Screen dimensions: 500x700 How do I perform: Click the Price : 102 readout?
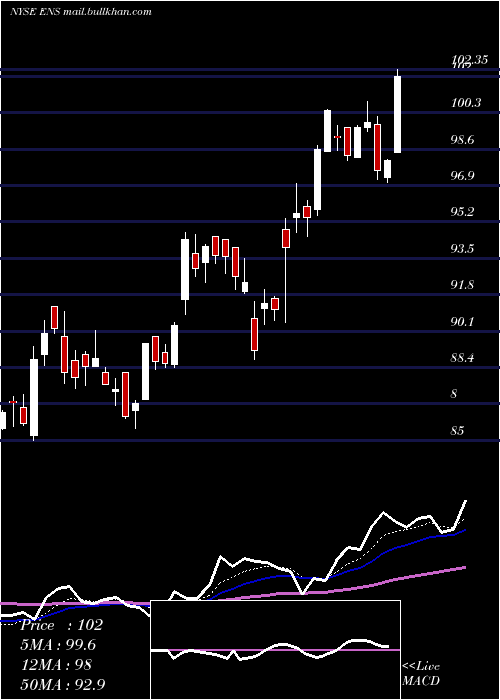pyautogui.click(x=62, y=625)
